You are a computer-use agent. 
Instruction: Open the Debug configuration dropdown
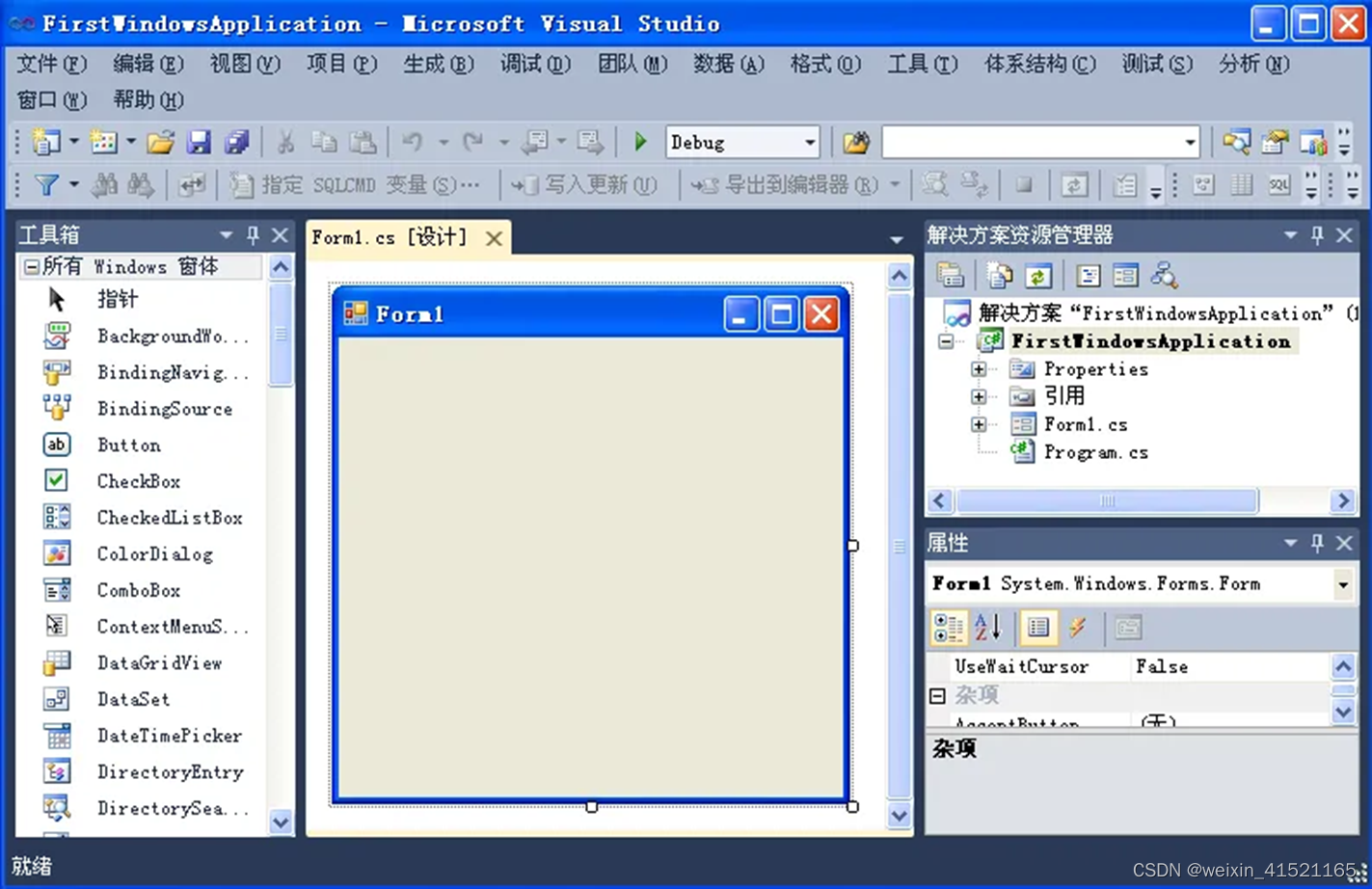coord(810,143)
